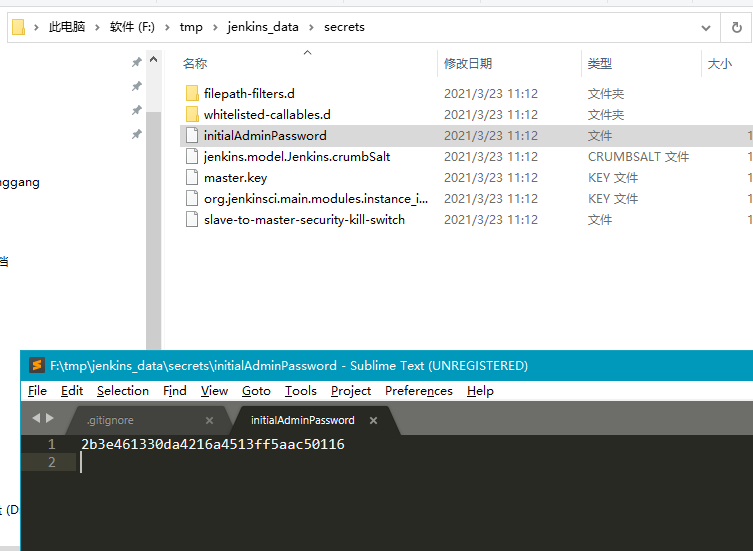
Task: Go to the jenkins_data breadcrumb folder
Action: [263, 27]
